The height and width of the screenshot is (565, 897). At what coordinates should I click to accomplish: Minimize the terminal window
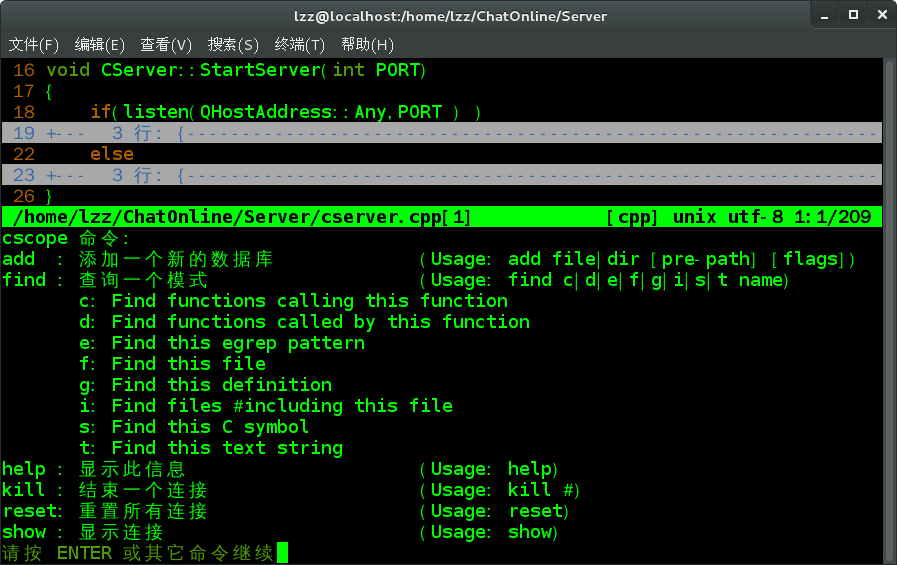(x=824, y=16)
